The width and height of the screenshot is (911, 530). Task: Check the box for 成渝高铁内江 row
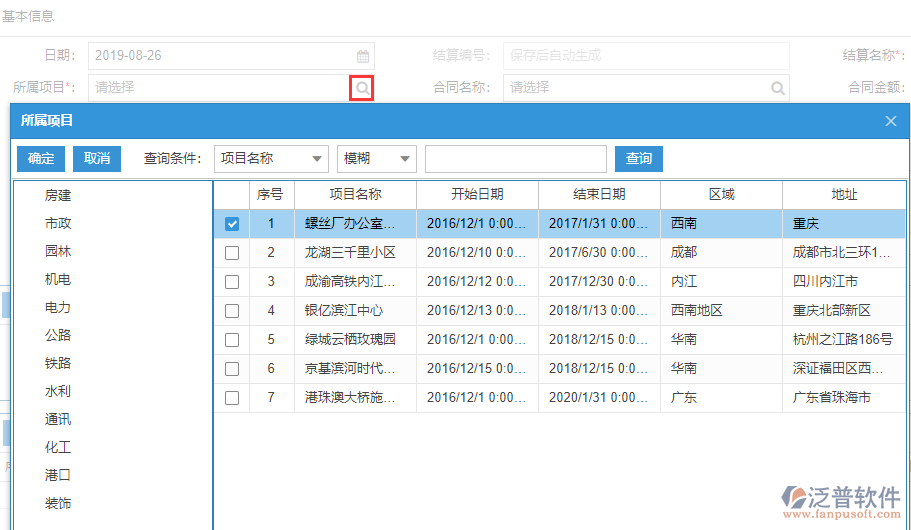[x=232, y=282]
